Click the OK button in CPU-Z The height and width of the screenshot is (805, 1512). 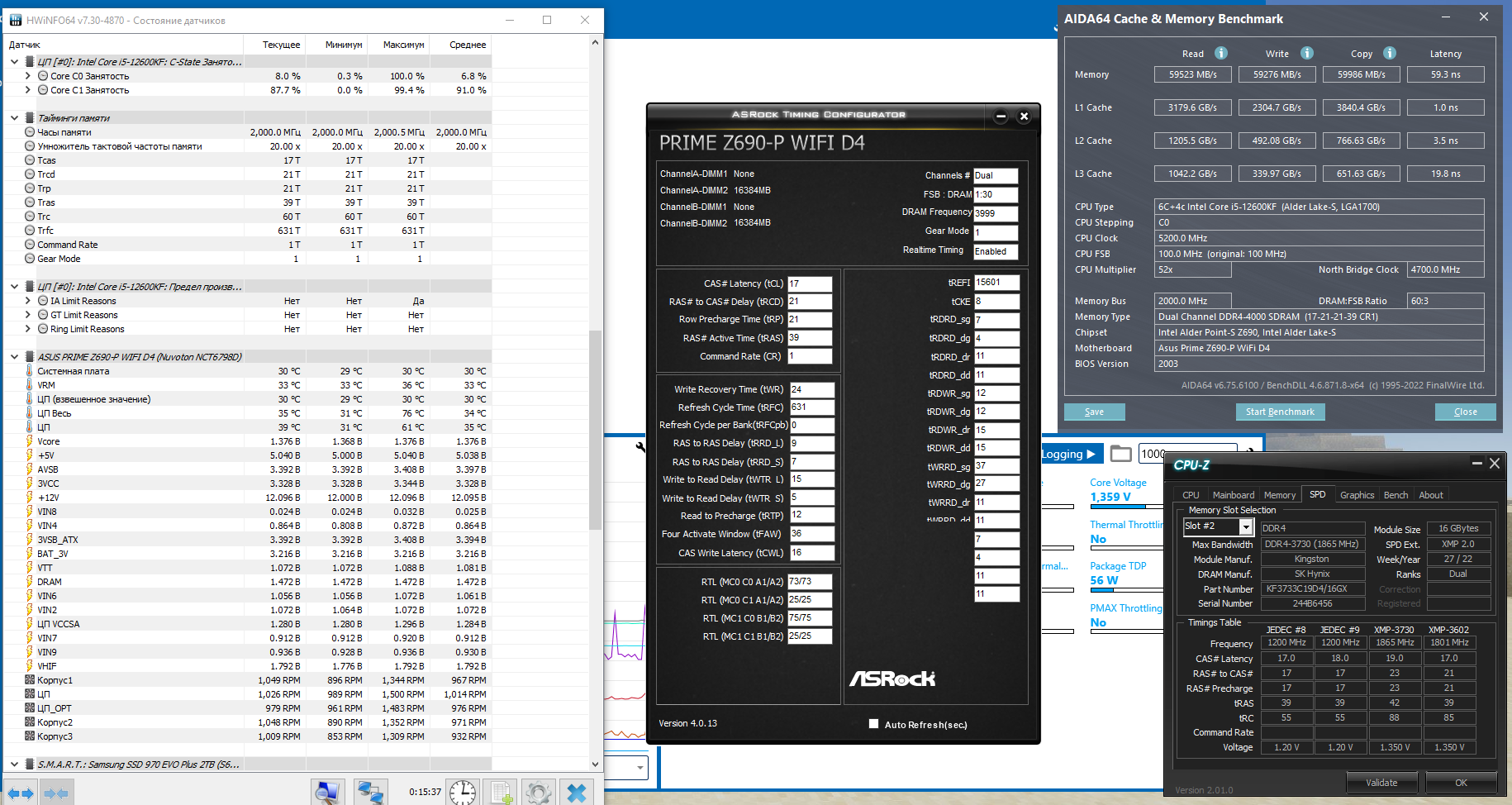click(1461, 783)
